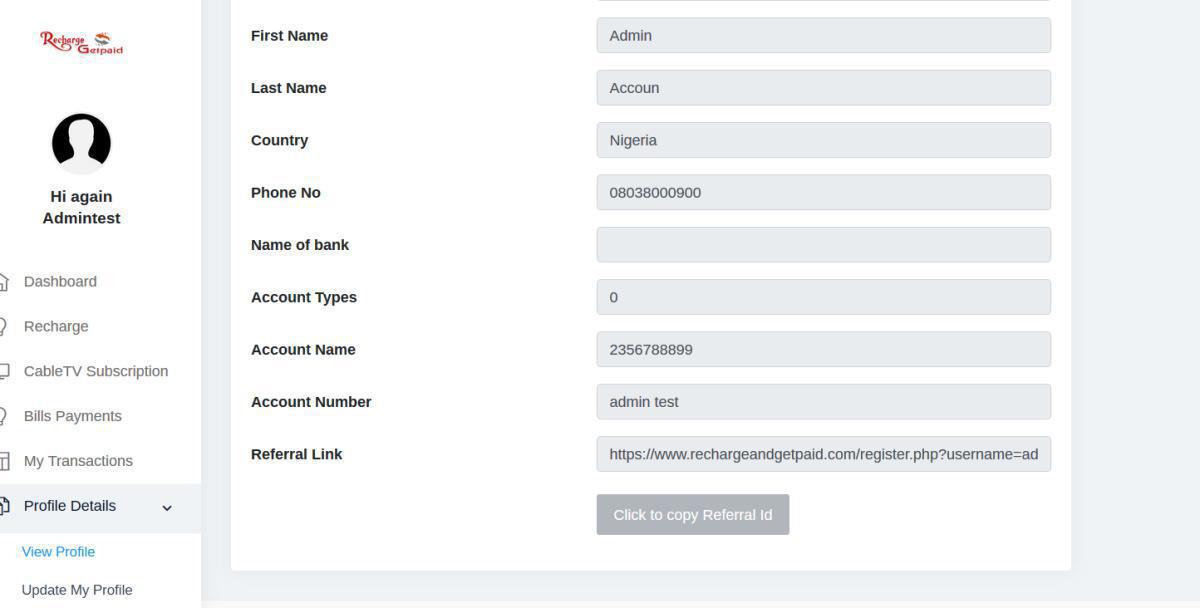Click the user avatar silhouette
Image resolution: width=1200 pixels, height=608 pixels.
(x=81, y=143)
